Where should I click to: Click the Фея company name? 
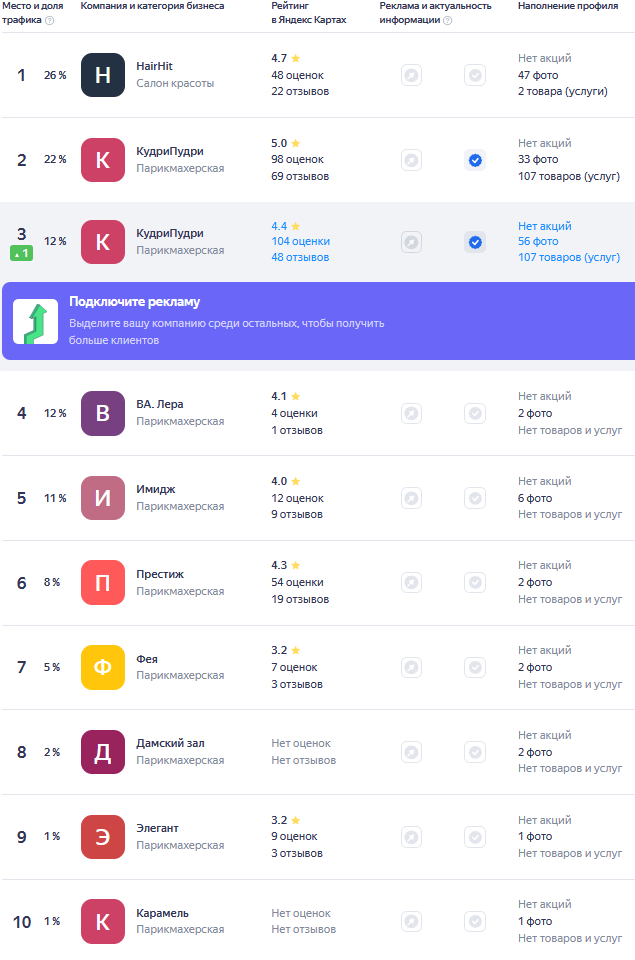click(147, 659)
